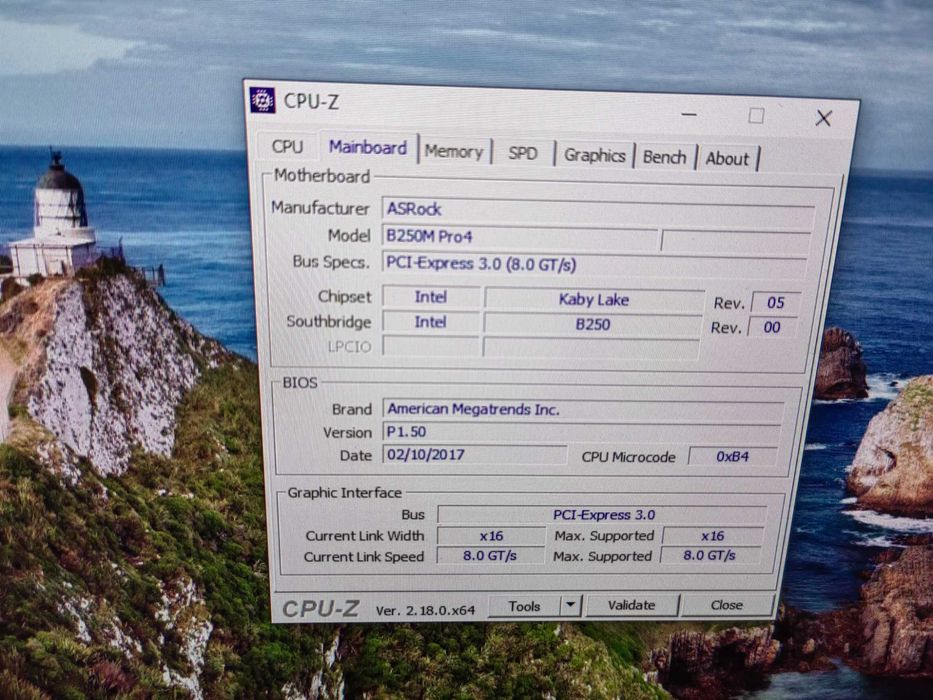Click the Kaby Lake chipset value
Image resolution: width=933 pixels, height=700 pixels.
coord(594,300)
